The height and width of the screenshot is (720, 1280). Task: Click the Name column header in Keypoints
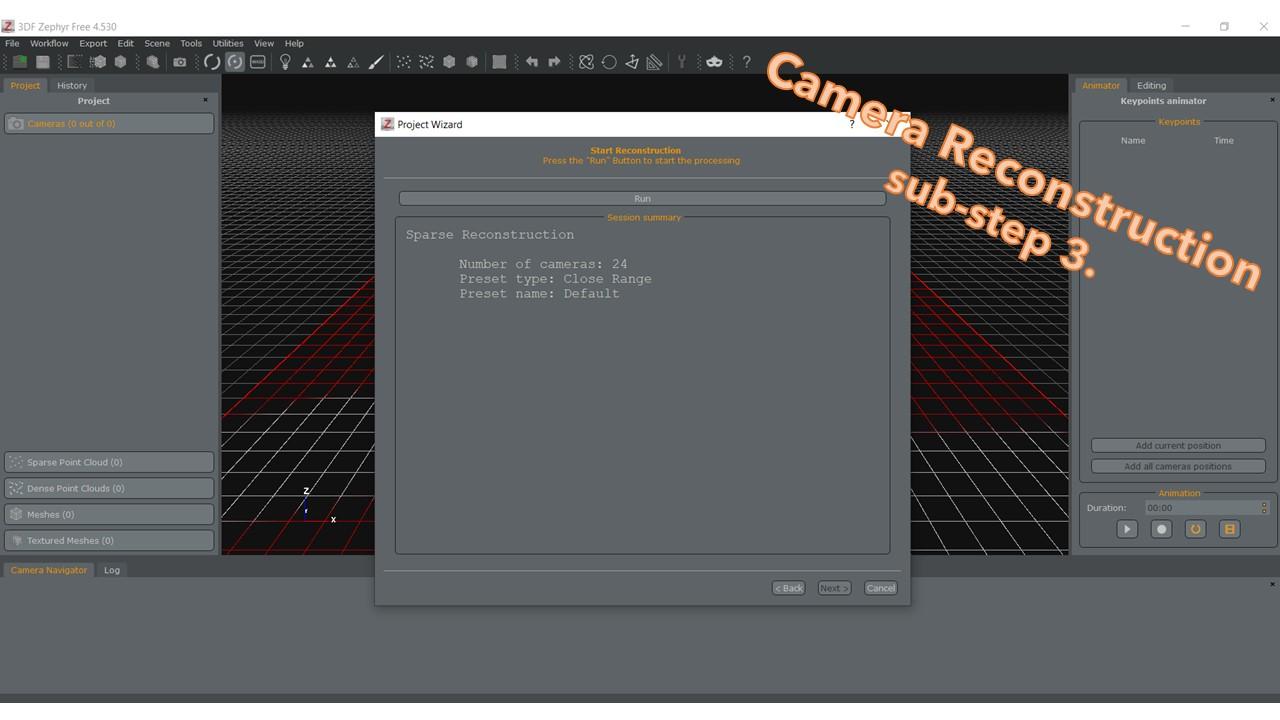click(1133, 141)
